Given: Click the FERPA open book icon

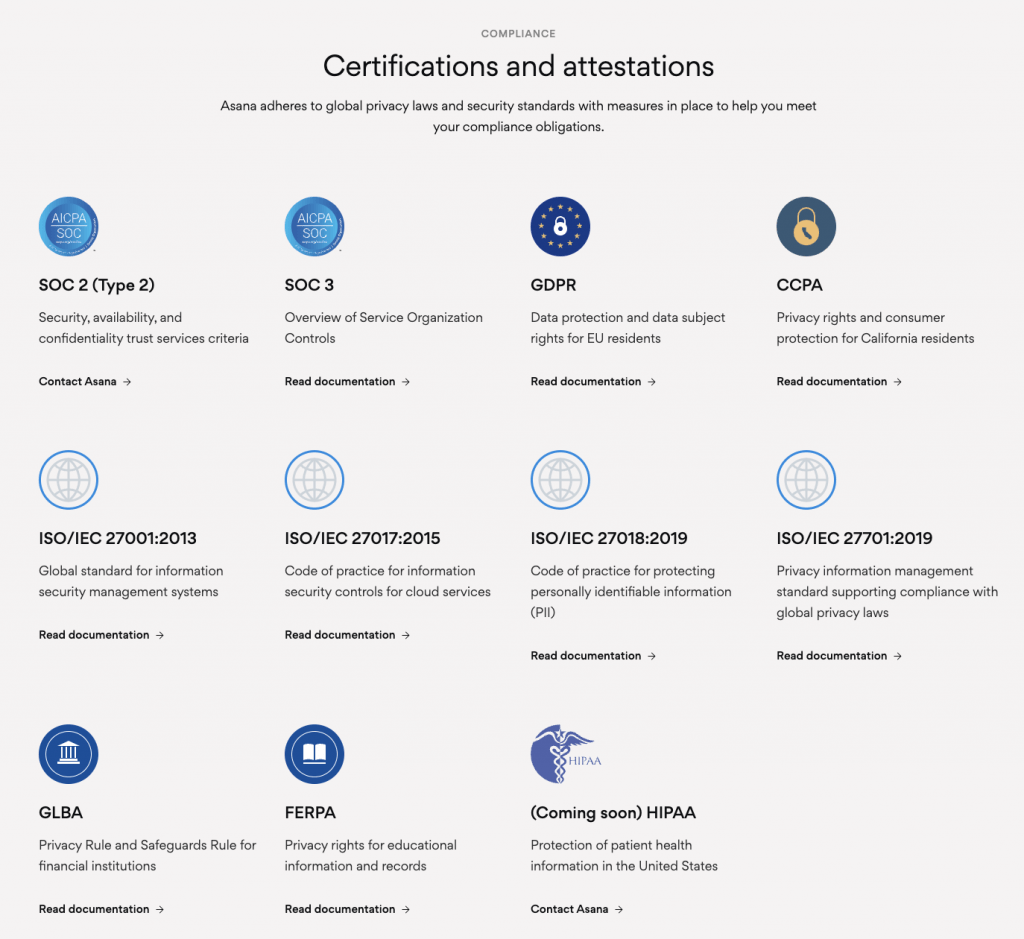Looking at the screenshot, I should (x=314, y=754).
